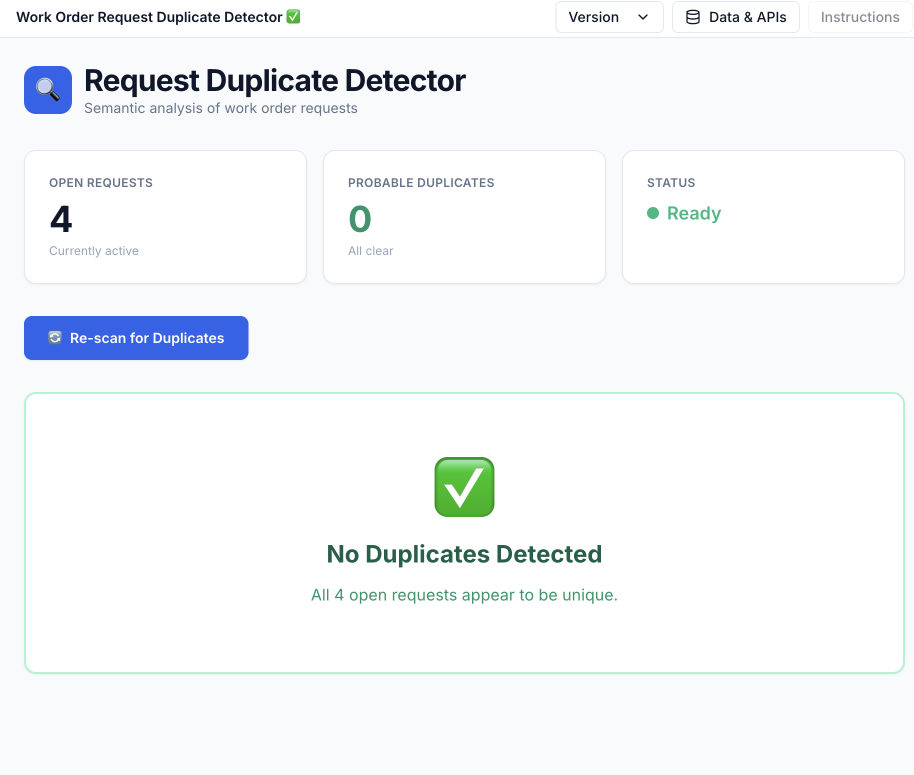Image resolution: width=914 pixels, height=775 pixels.
Task: Open the Data & APIs panel
Action: coord(736,17)
